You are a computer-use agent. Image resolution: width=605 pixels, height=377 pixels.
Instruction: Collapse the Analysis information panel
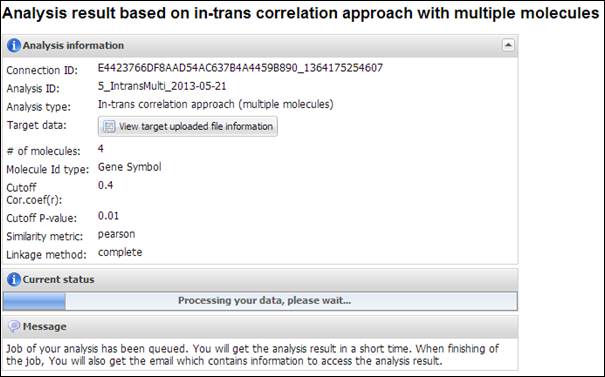[x=508, y=45]
